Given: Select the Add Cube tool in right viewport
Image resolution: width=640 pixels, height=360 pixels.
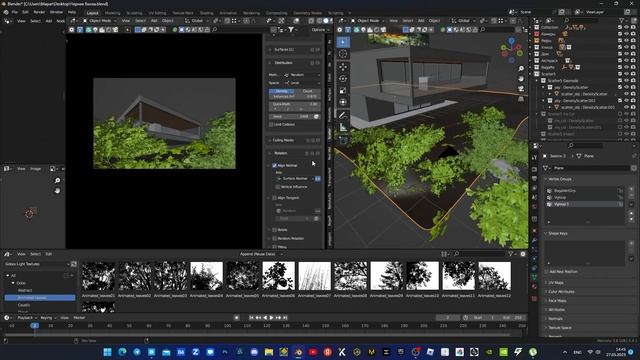Looking at the screenshot, I should (343, 140).
